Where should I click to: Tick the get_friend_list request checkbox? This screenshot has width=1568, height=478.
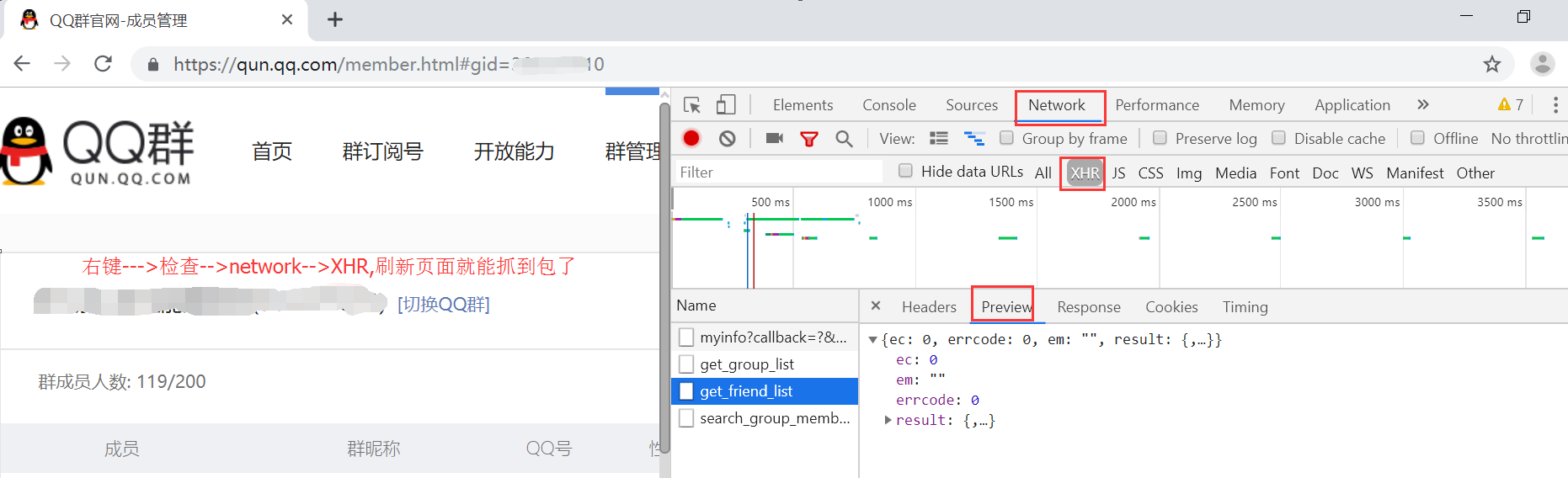coord(686,391)
